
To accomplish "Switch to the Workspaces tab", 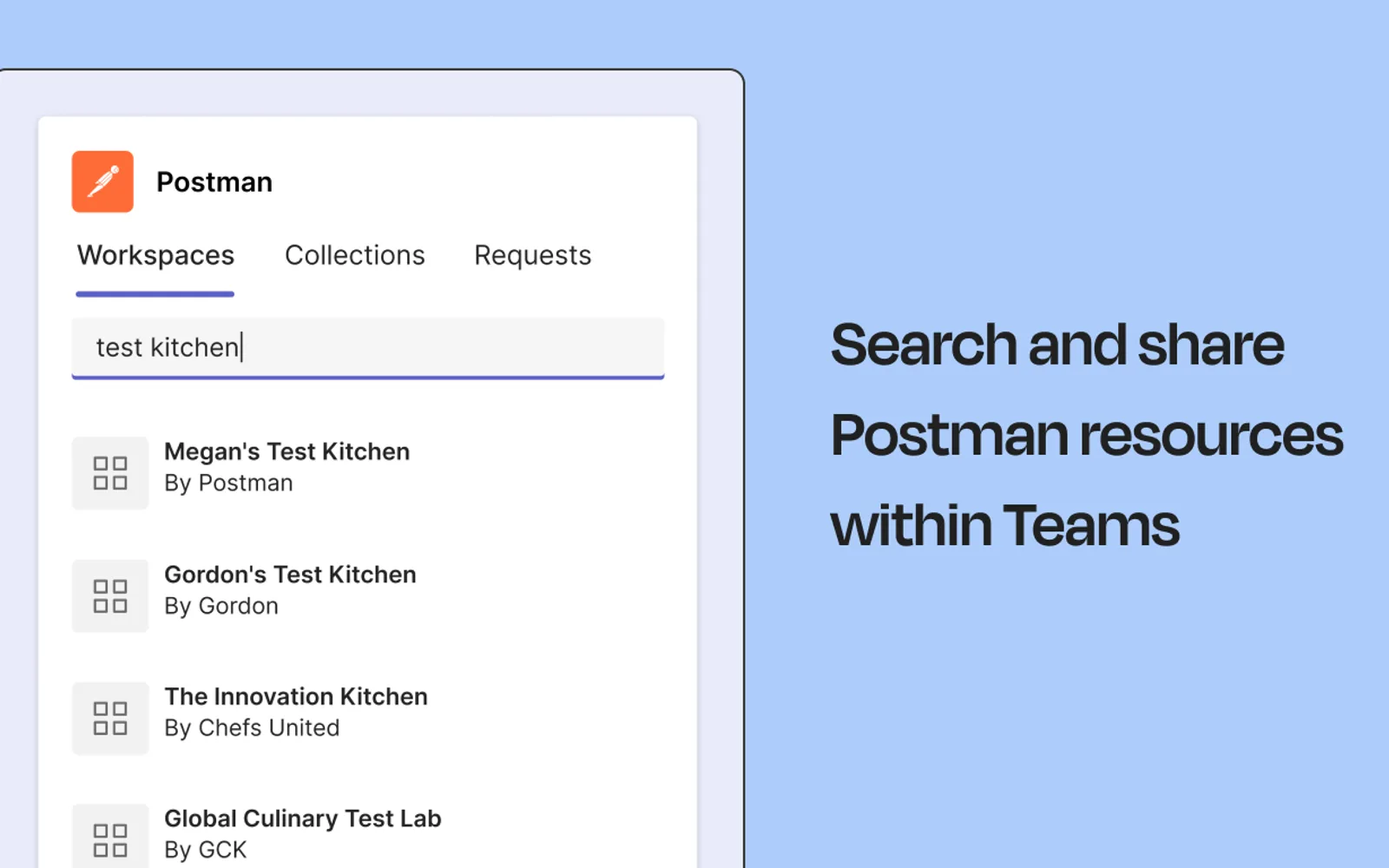I will click(155, 255).
